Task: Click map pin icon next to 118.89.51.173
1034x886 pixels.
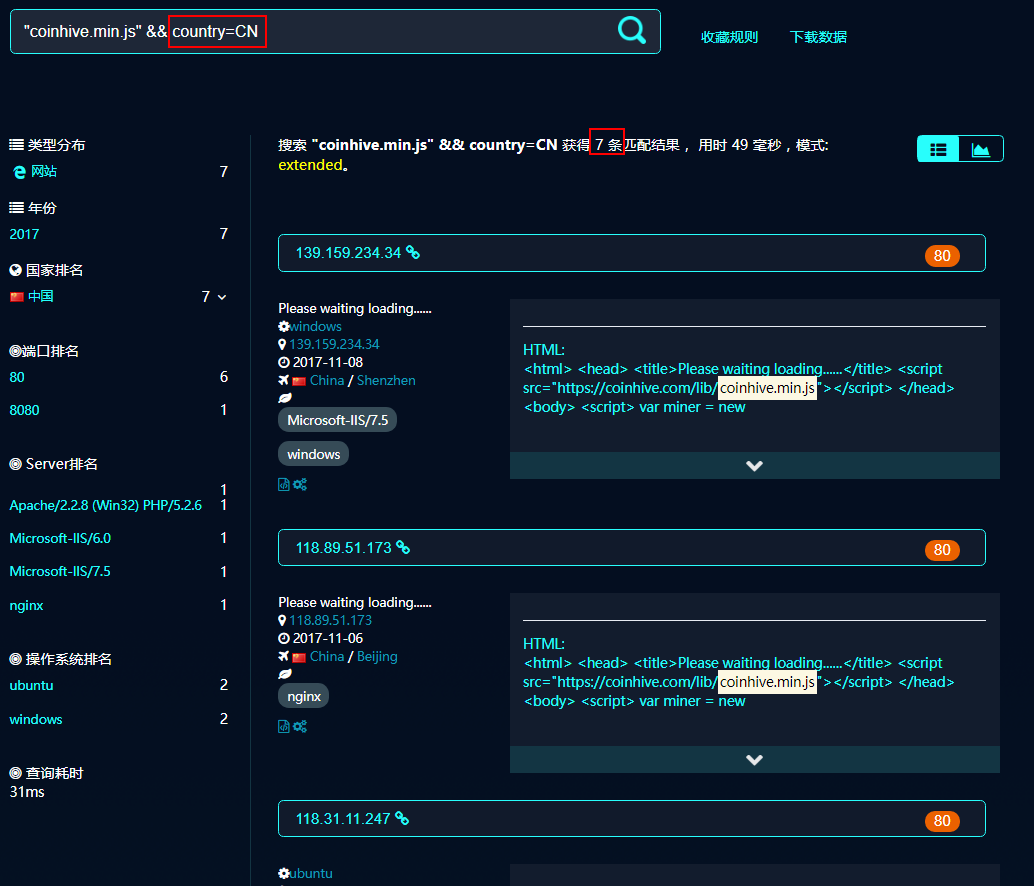Action: coord(282,620)
